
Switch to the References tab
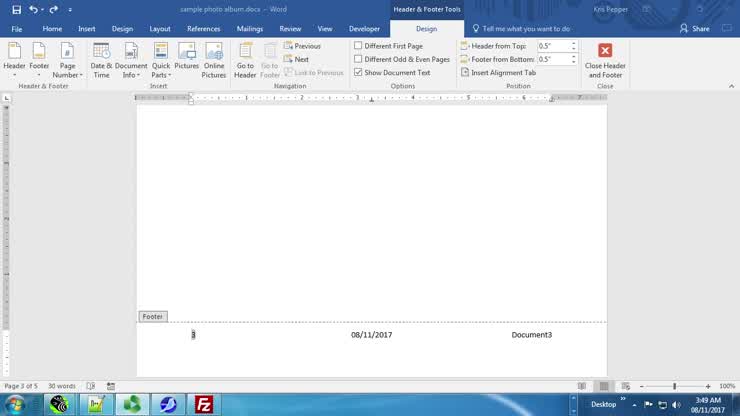[x=203, y=29]
